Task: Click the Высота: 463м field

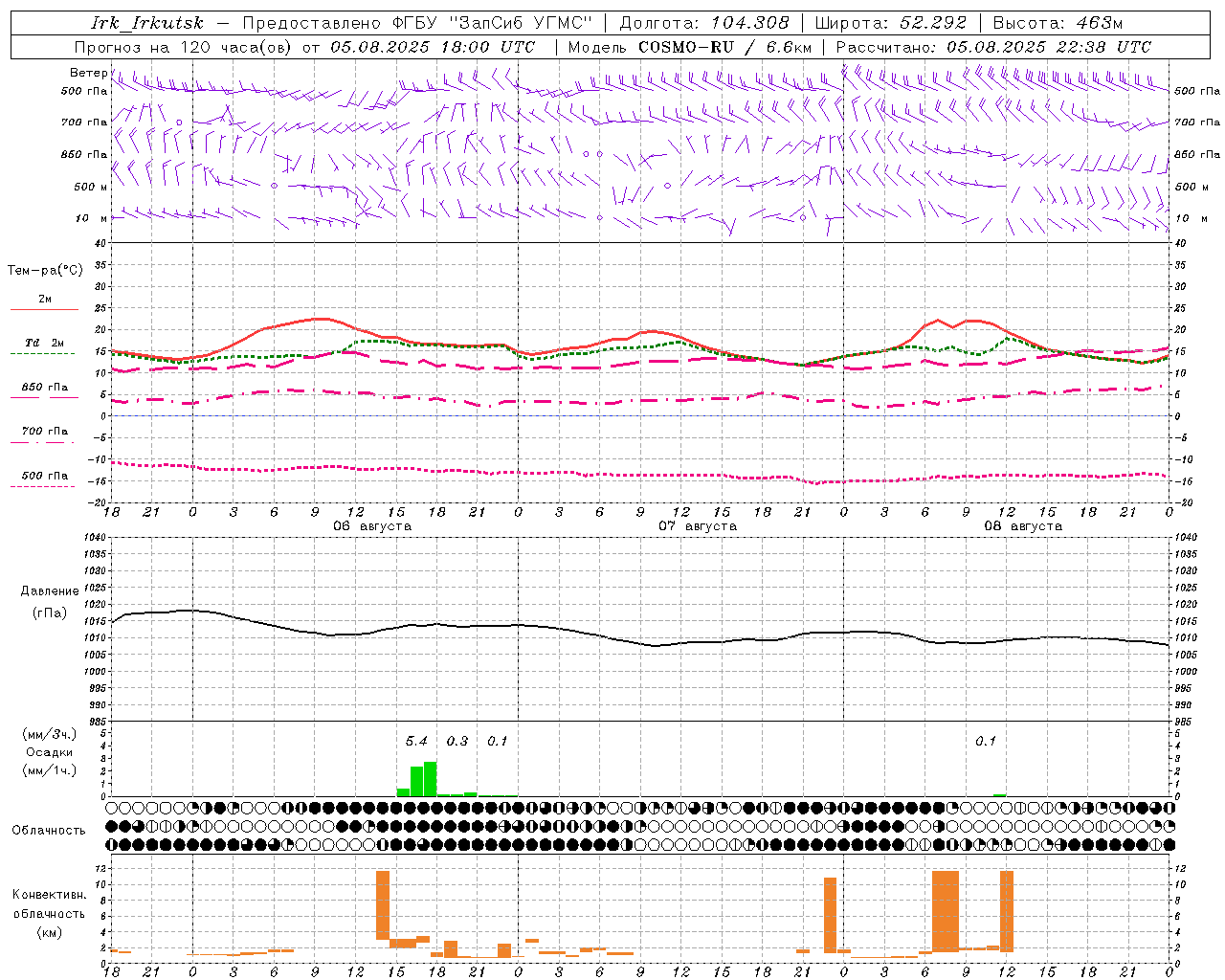Action: (1058, 23)
